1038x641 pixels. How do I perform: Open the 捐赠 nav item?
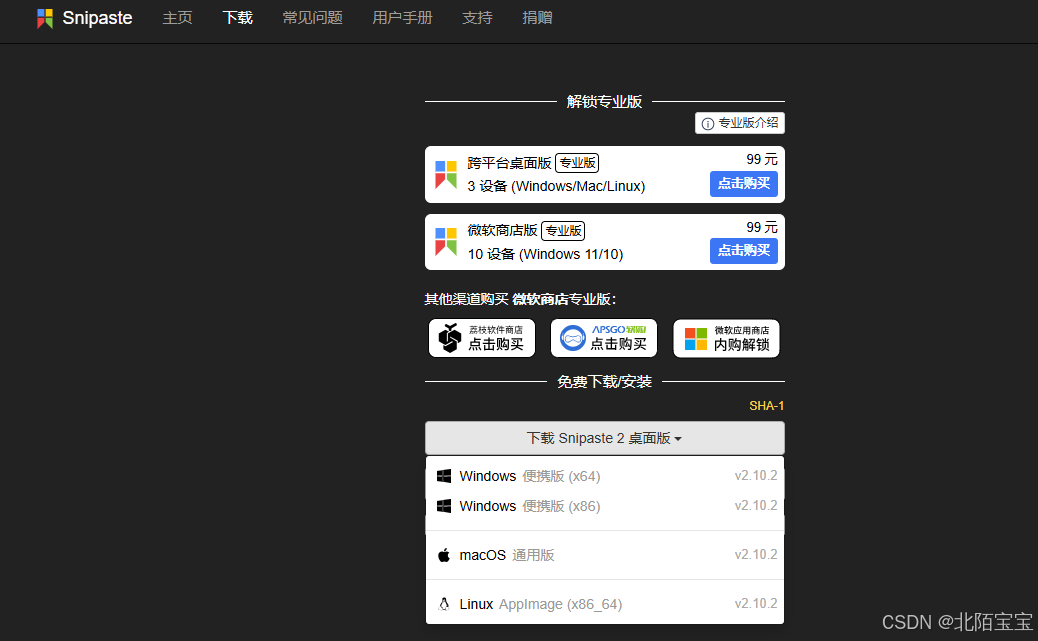537,18
